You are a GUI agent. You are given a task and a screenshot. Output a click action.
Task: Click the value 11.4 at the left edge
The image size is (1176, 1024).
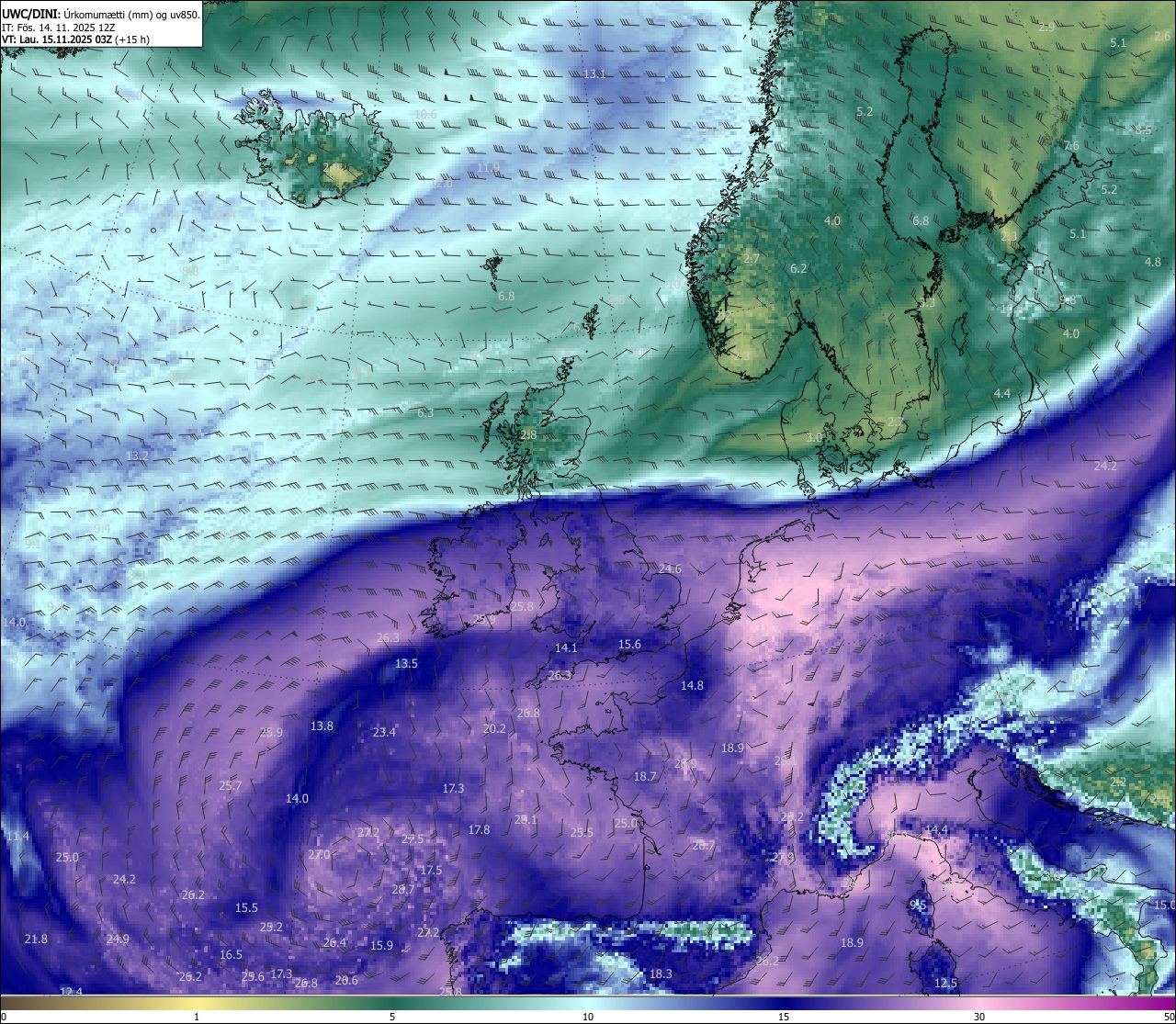click(17, 837)
